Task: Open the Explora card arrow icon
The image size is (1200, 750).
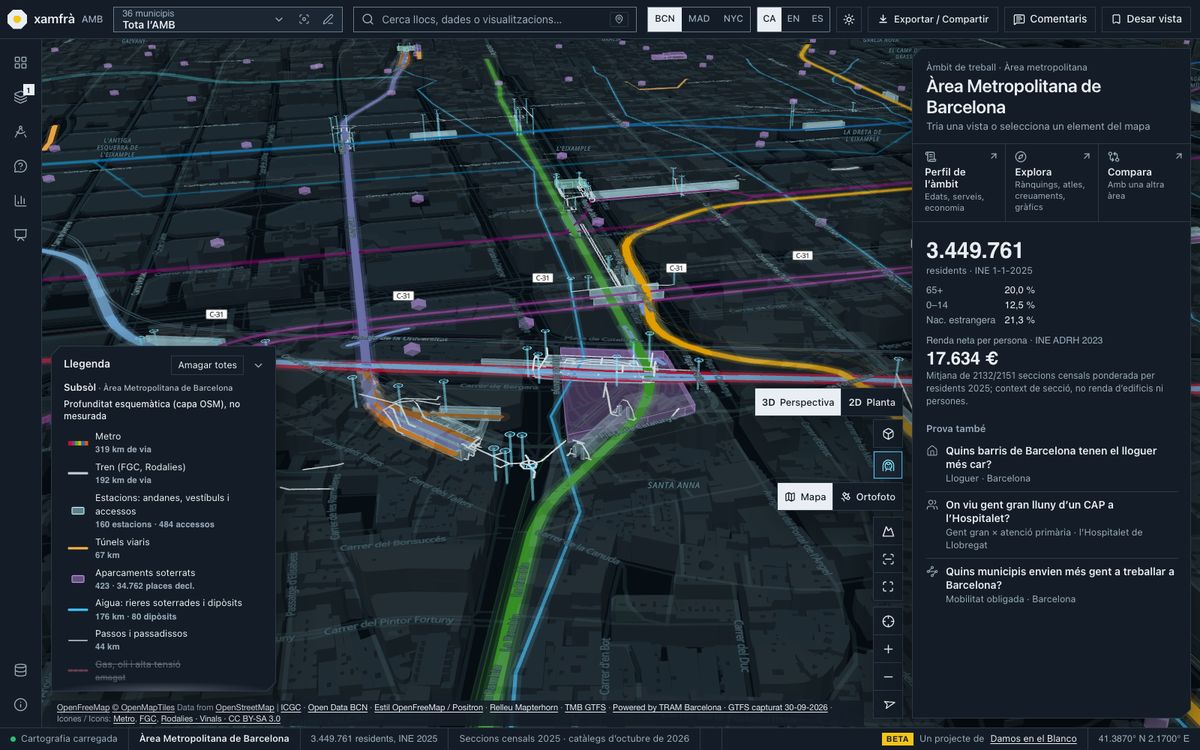Action: coord(1086,157)
